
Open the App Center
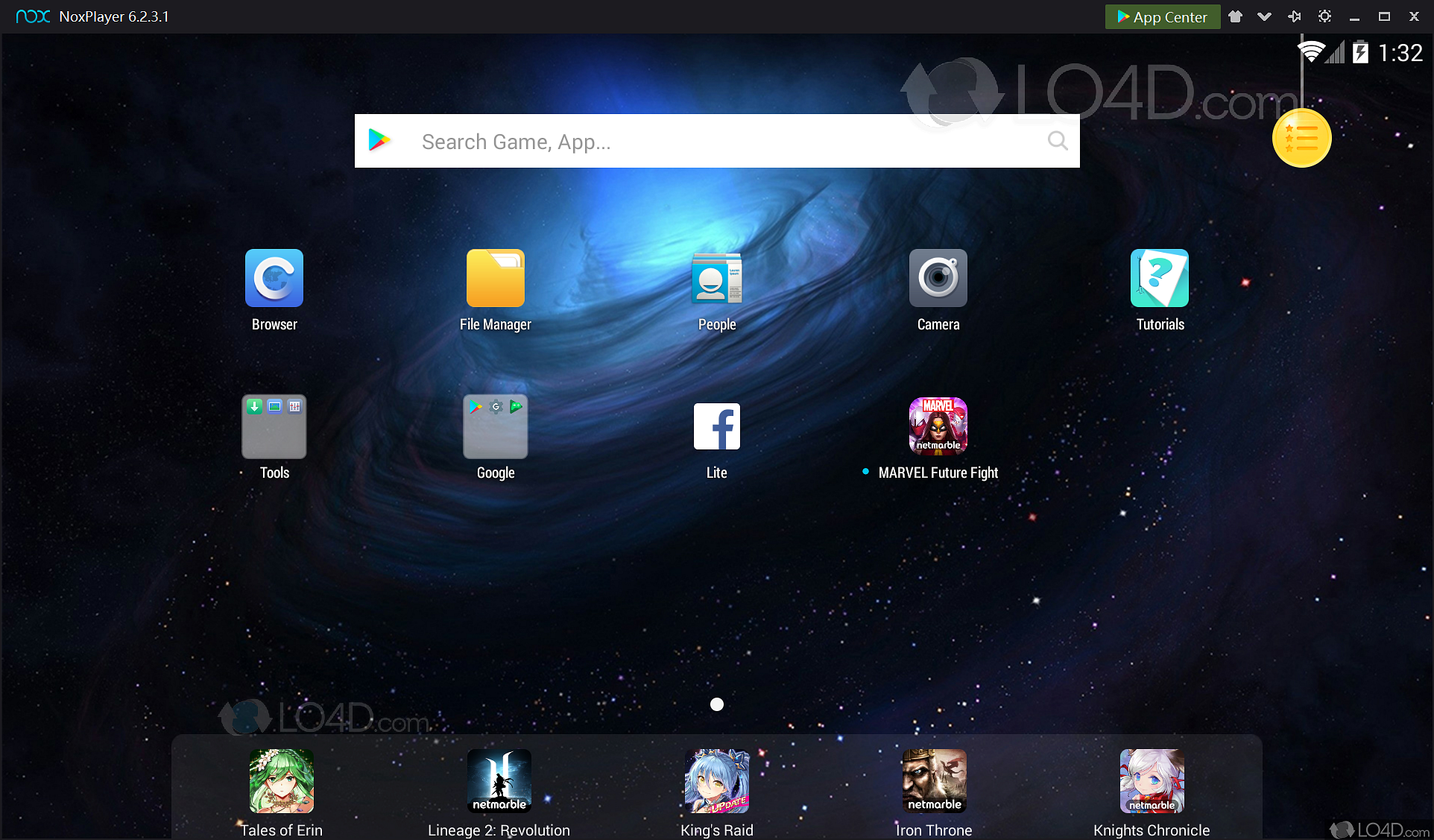click(1162, 16)
